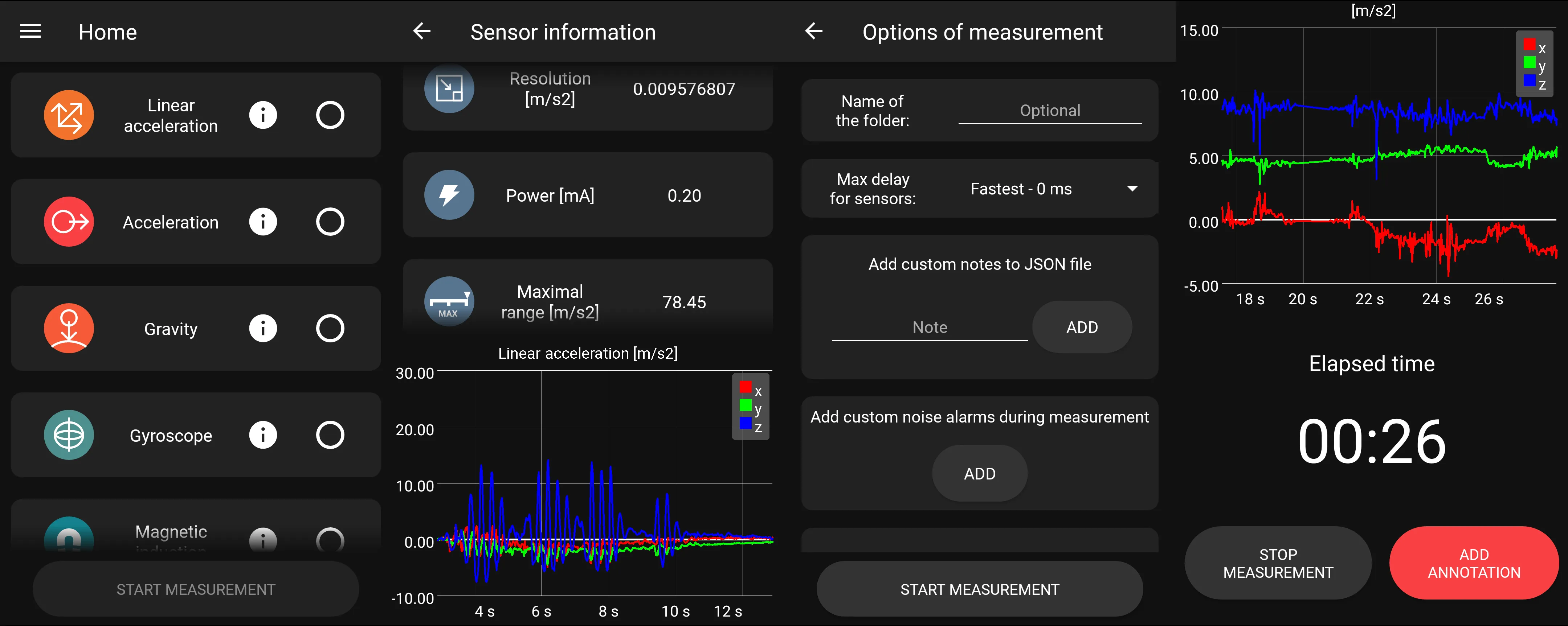Click ADD next to the Note field
Screen dimensions: 1568x626
[x=1082, y=327]
